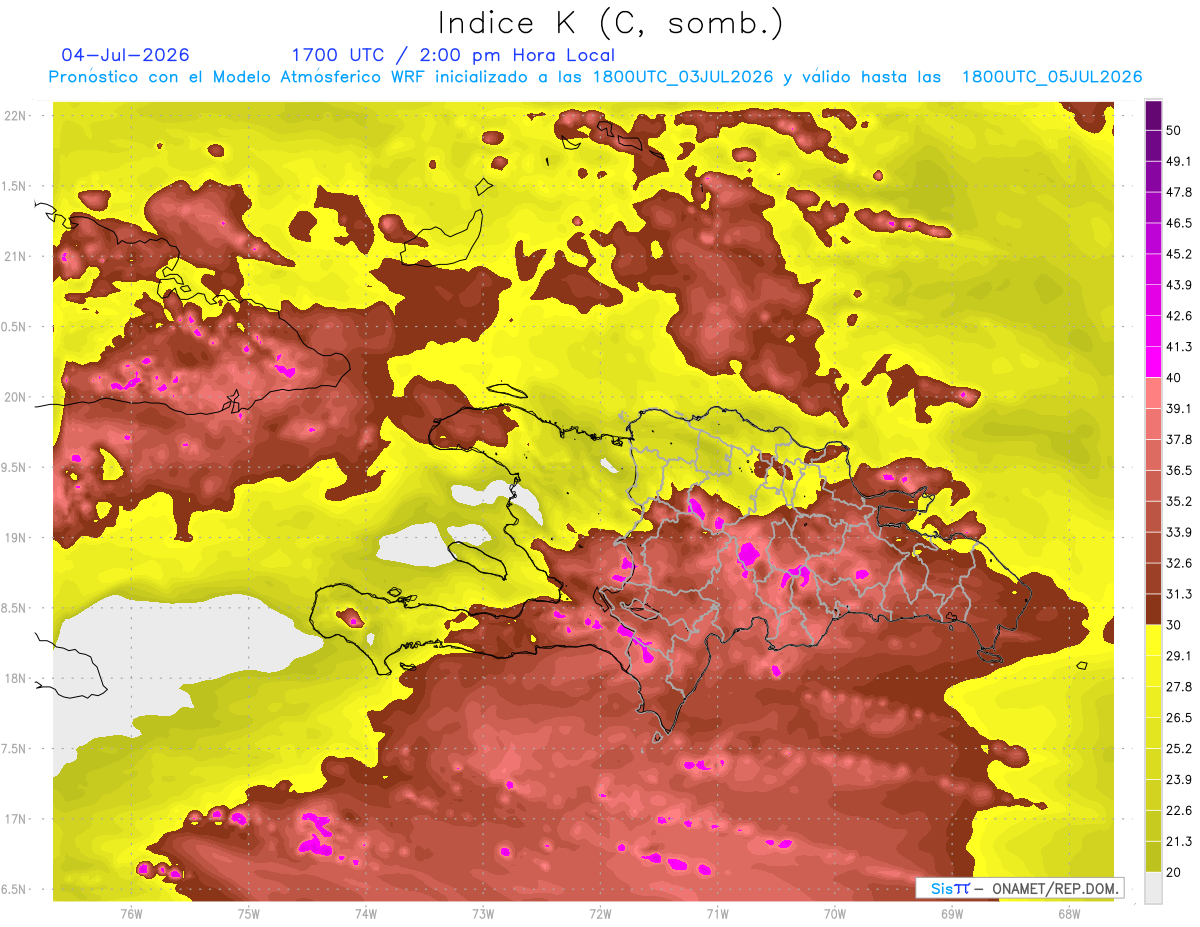Click the colorbar value 47.8

(1178, 192)
